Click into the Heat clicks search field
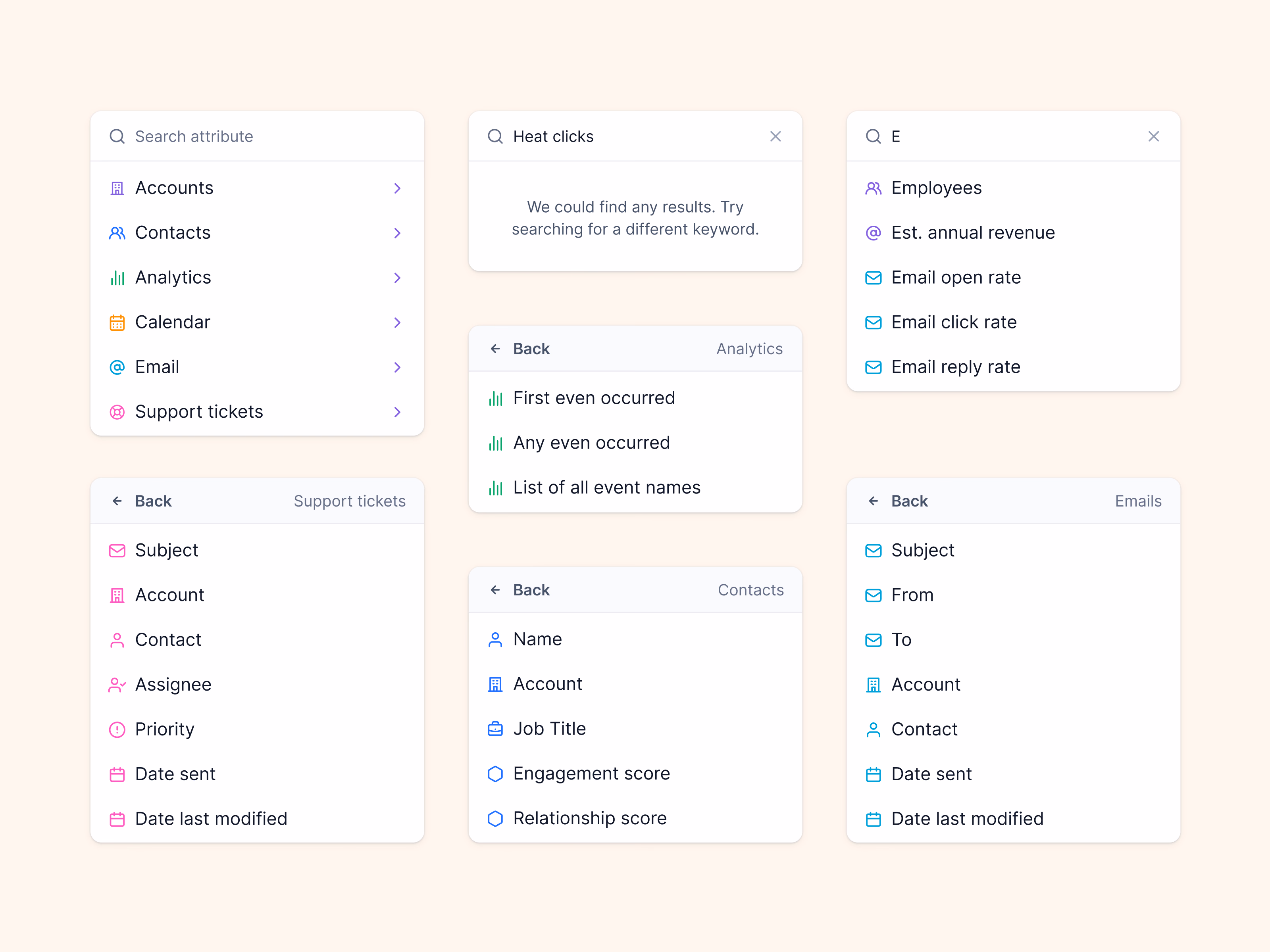The height and width of the screenshot is (952, 1270). 635,136
